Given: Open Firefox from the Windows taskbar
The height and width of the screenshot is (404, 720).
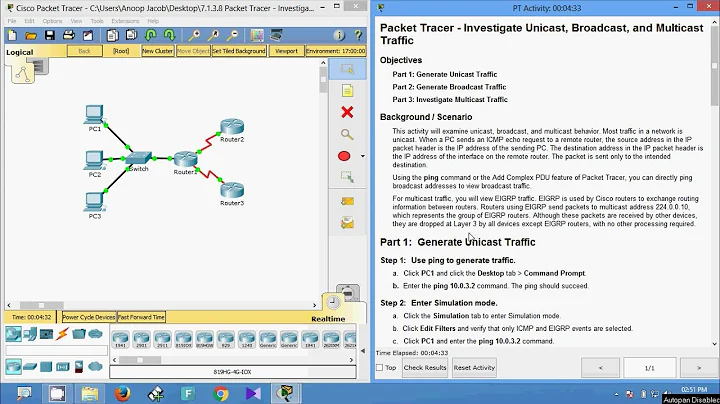Looking at the screenshot, I should pyautogui.click(x=122, y=393).
